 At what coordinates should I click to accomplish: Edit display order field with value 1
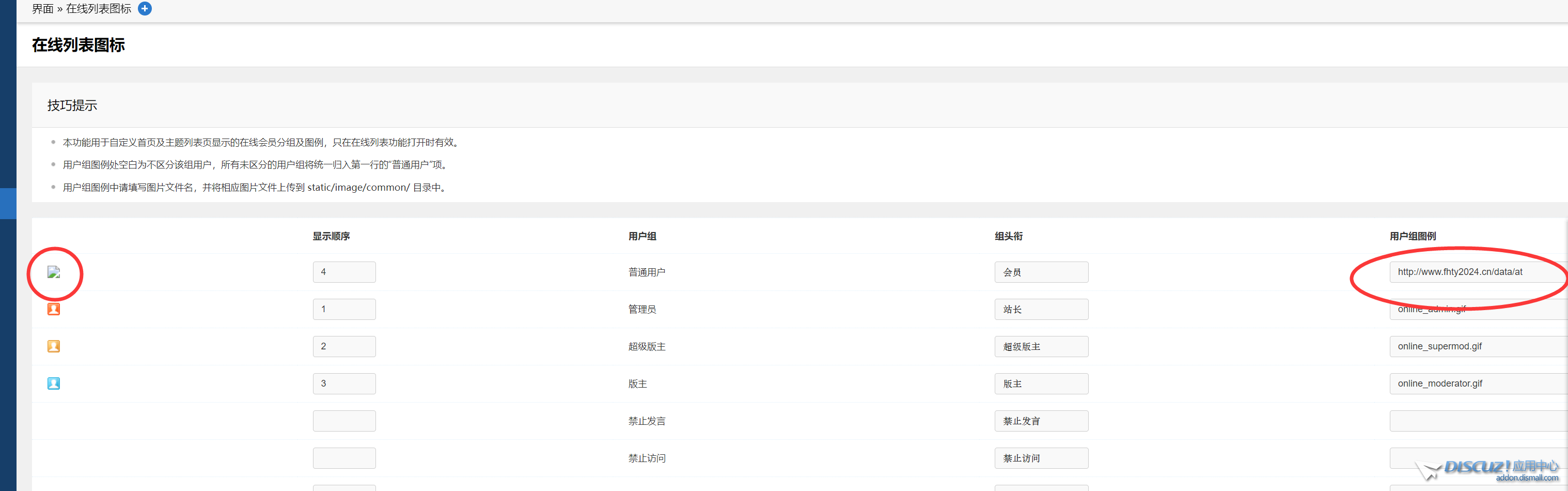[x=344, y=310]
